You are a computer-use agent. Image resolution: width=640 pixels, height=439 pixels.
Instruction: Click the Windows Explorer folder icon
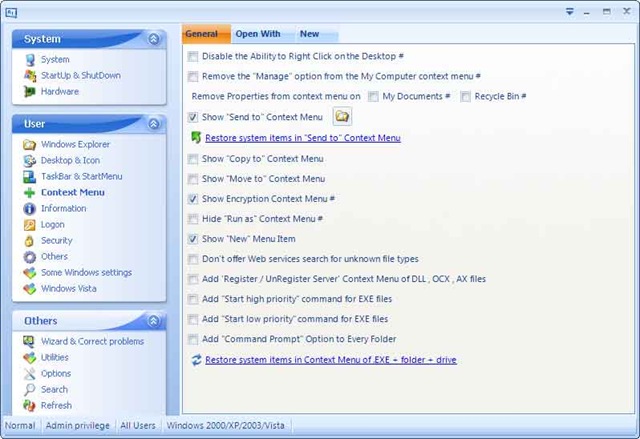tap(29, 145)
